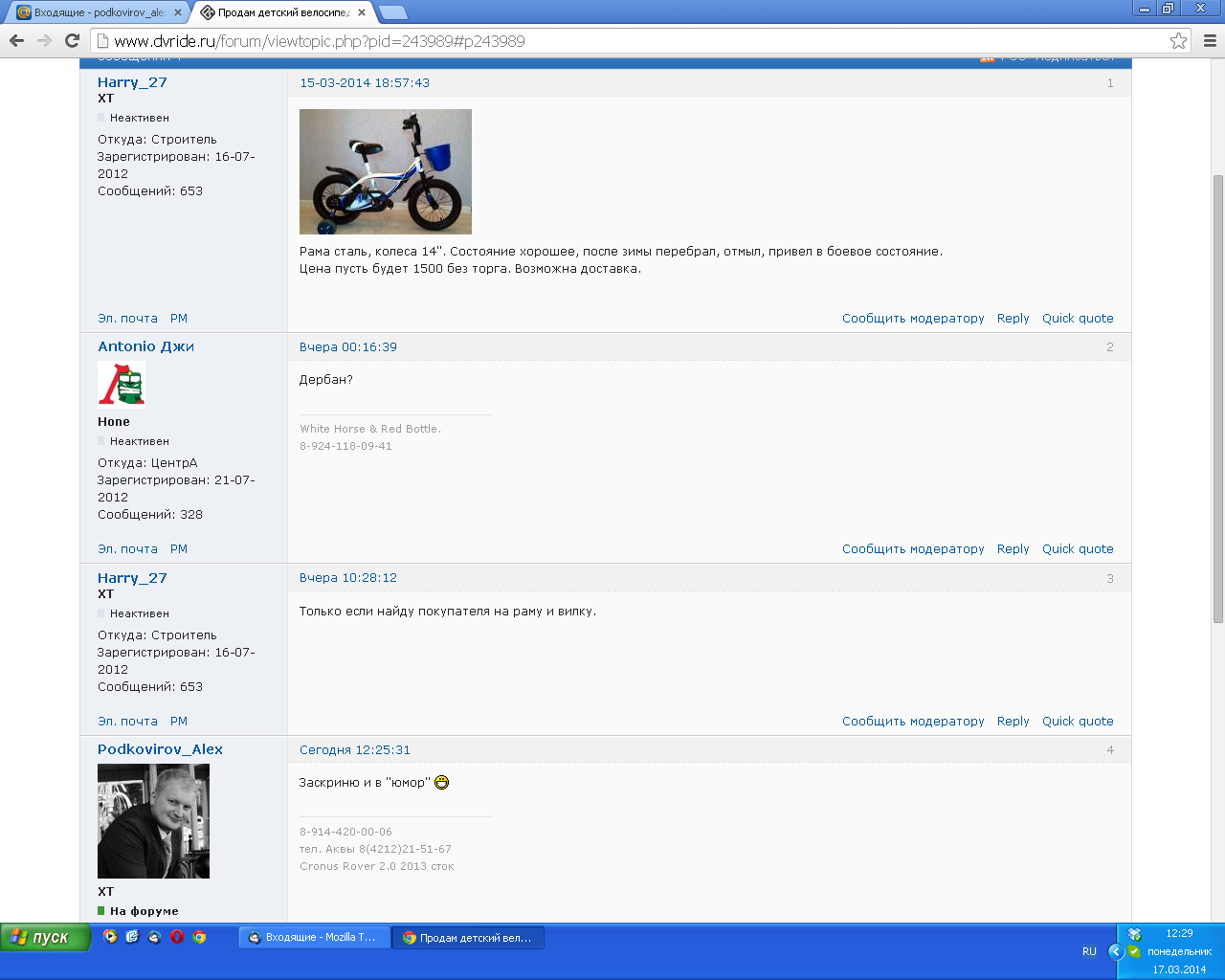
Task: Click Reply on post 3
Action: tap(1013, 722)
